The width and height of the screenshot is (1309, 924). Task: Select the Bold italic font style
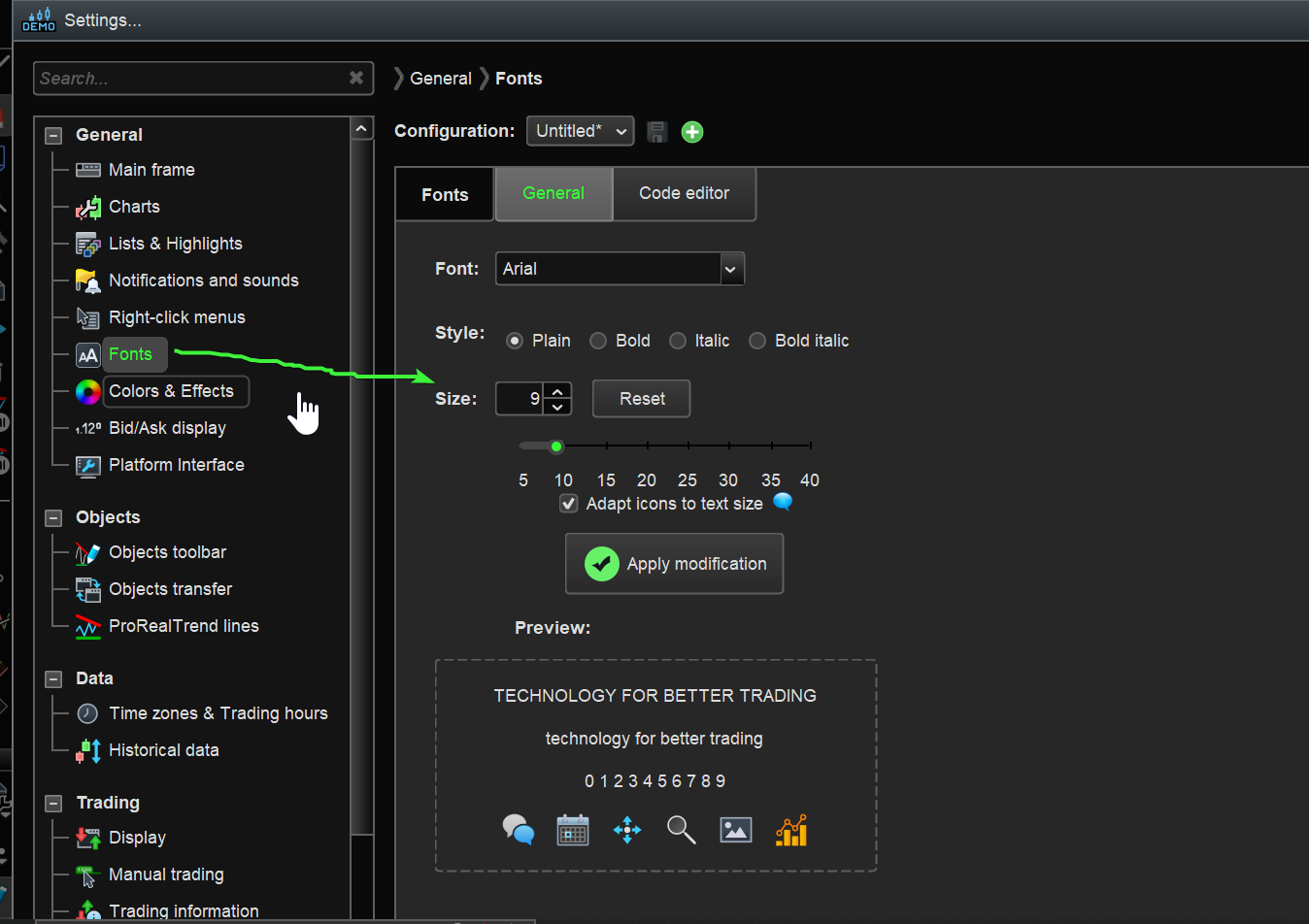[x=757, y=341]
